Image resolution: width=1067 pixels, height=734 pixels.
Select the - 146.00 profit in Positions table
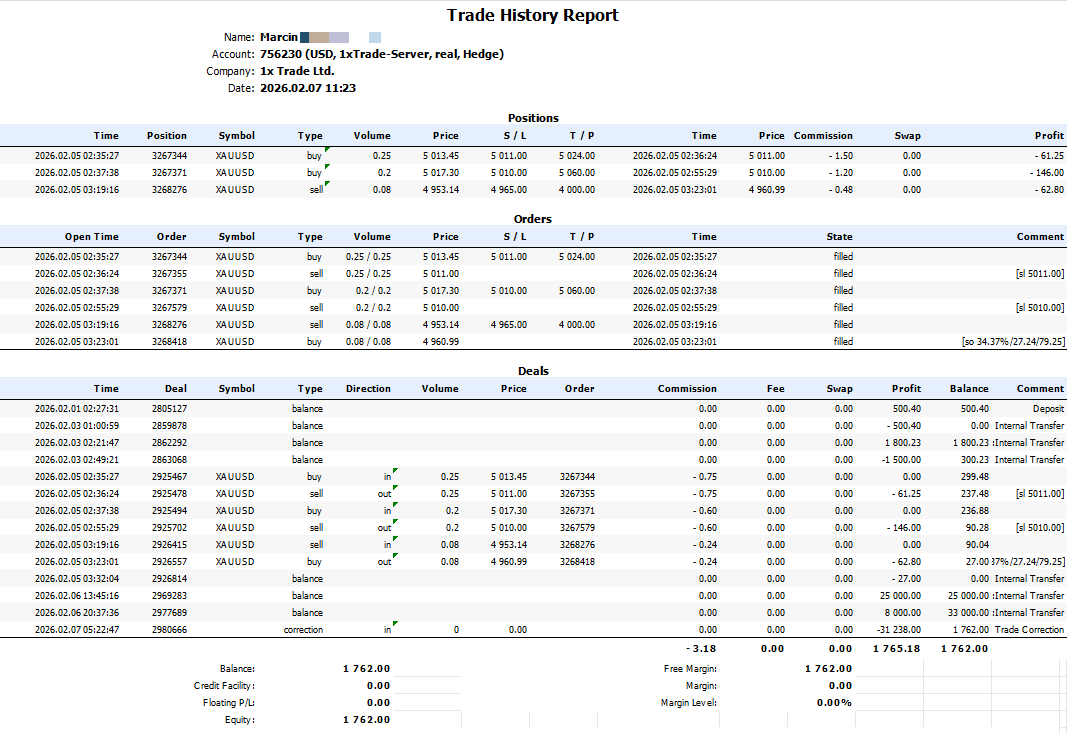pos(1047,173)
